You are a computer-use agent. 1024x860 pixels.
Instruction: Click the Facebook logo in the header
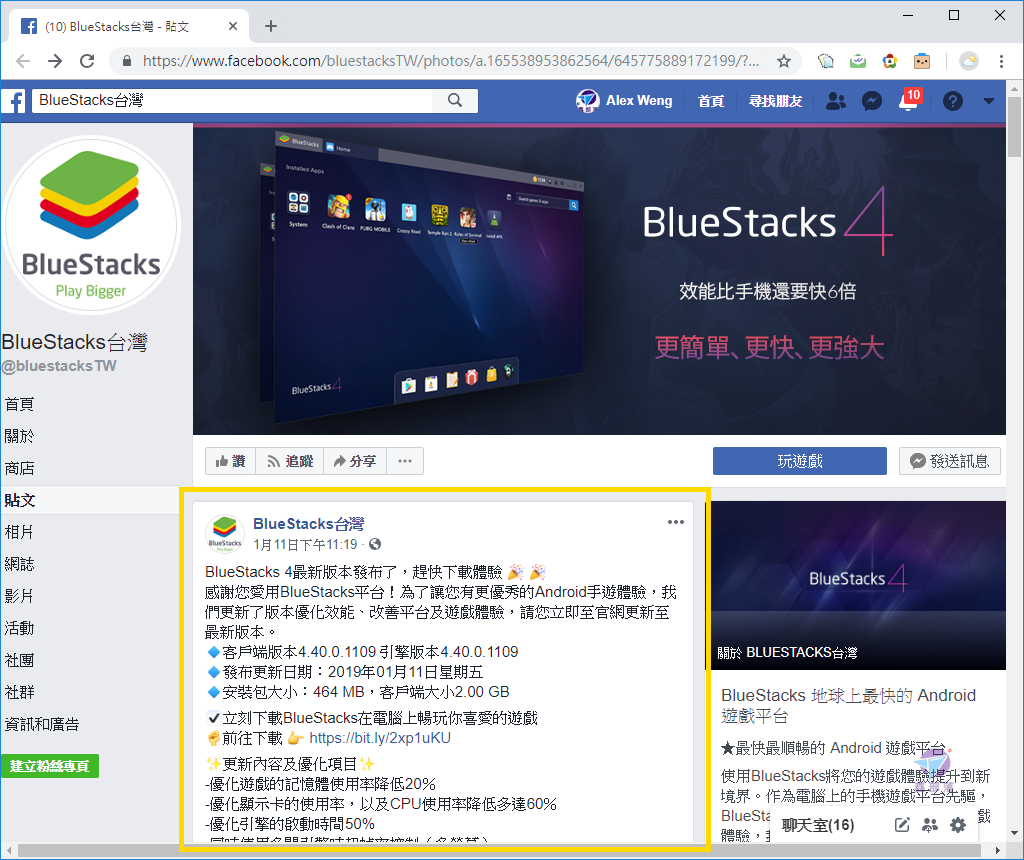[14, 101]
